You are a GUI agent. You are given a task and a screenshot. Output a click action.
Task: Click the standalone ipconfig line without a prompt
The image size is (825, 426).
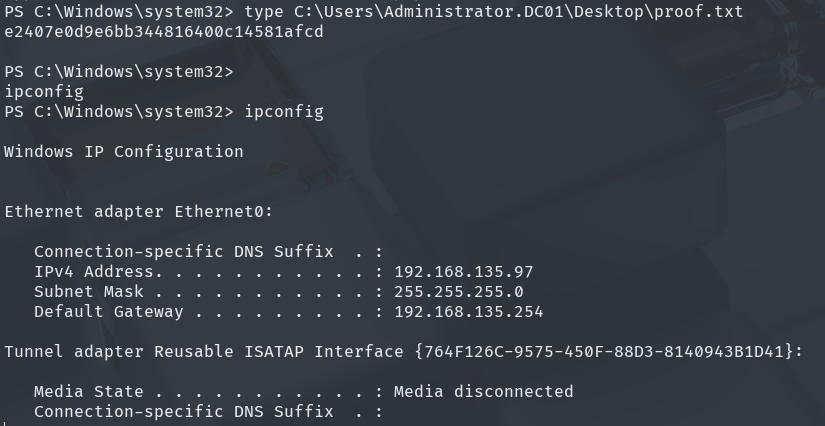(x=44, y=92)
